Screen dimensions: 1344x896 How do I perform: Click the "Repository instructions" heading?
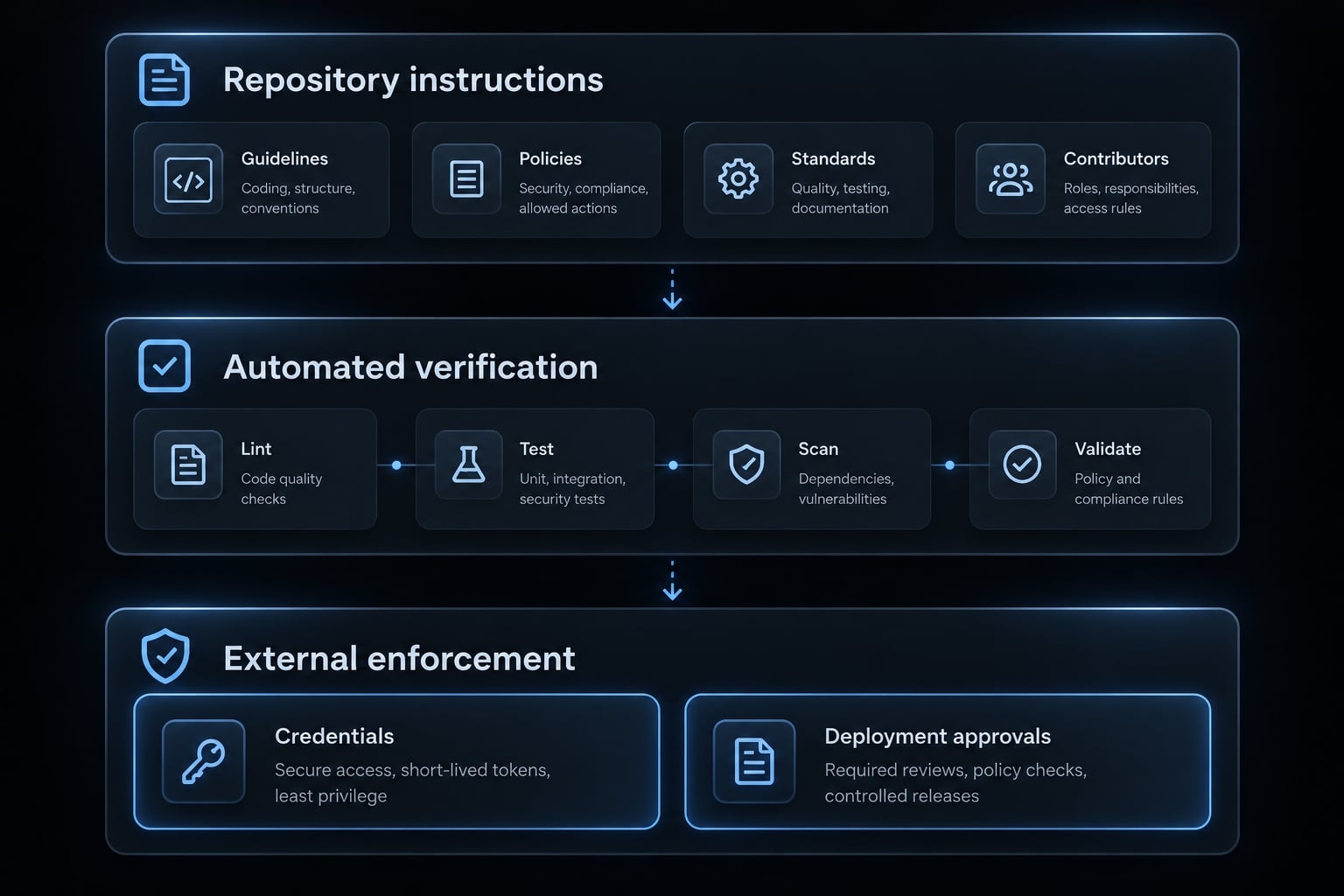click(x=413, y=80)
